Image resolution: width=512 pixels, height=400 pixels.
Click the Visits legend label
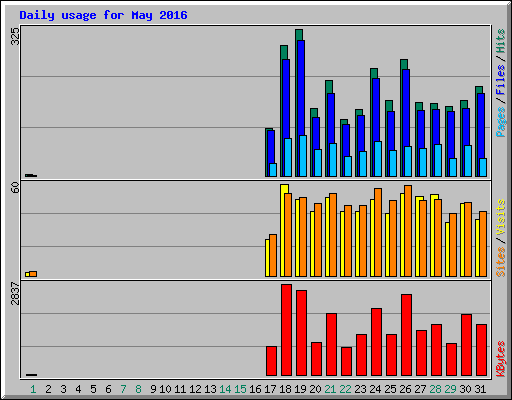501,218
